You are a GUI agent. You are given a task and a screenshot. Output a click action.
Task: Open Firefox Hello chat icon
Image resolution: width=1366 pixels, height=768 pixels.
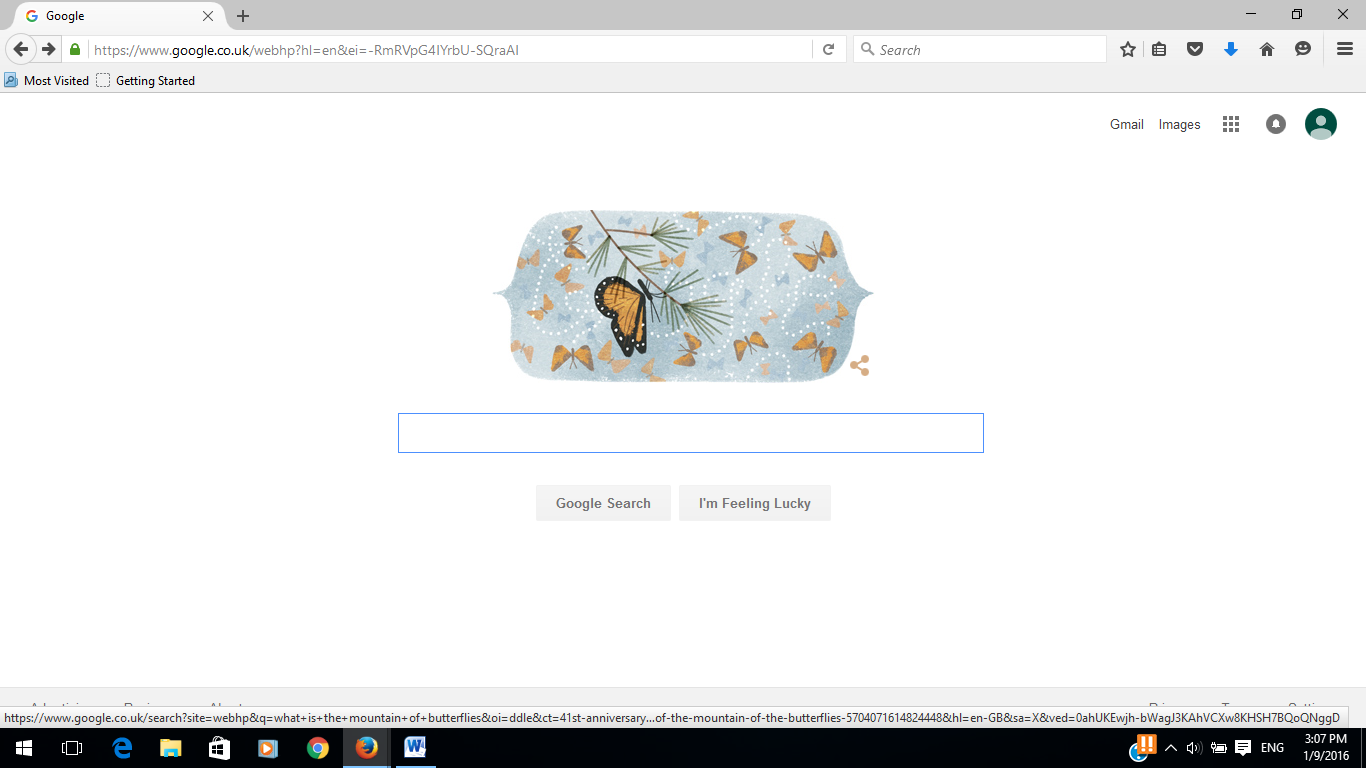pos(1303,49)
